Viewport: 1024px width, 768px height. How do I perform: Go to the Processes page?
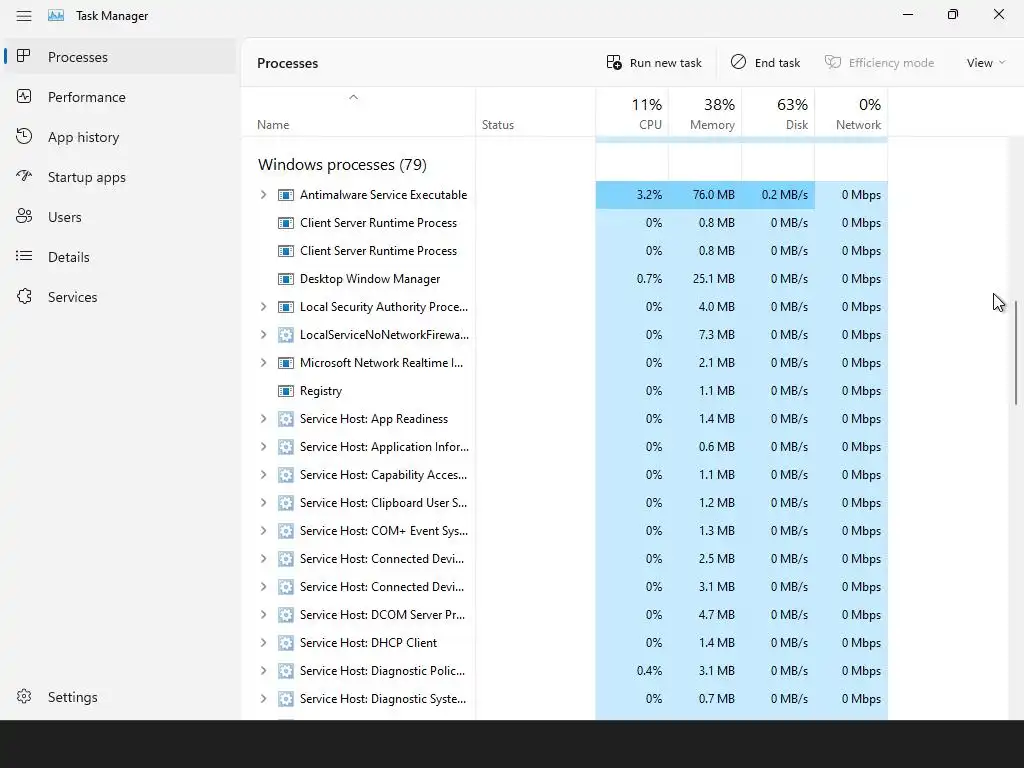tap(120, 57)
